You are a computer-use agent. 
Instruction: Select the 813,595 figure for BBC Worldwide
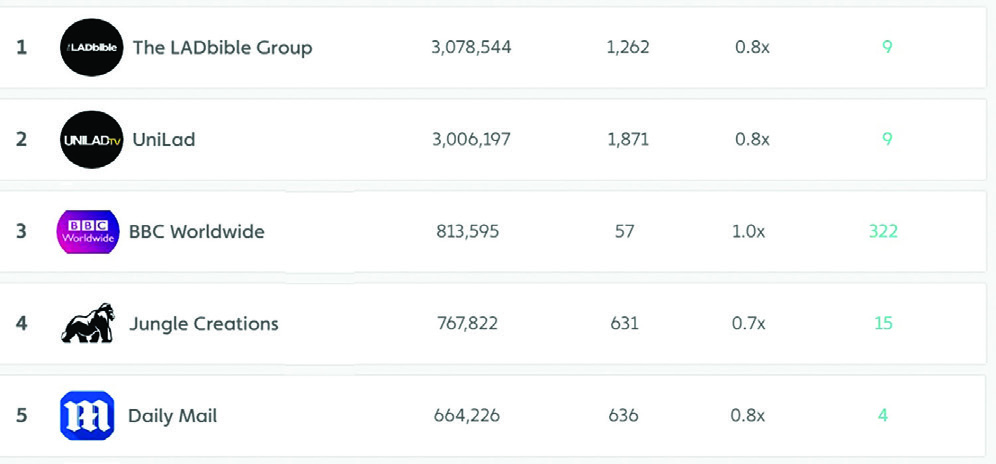[467, 232]
